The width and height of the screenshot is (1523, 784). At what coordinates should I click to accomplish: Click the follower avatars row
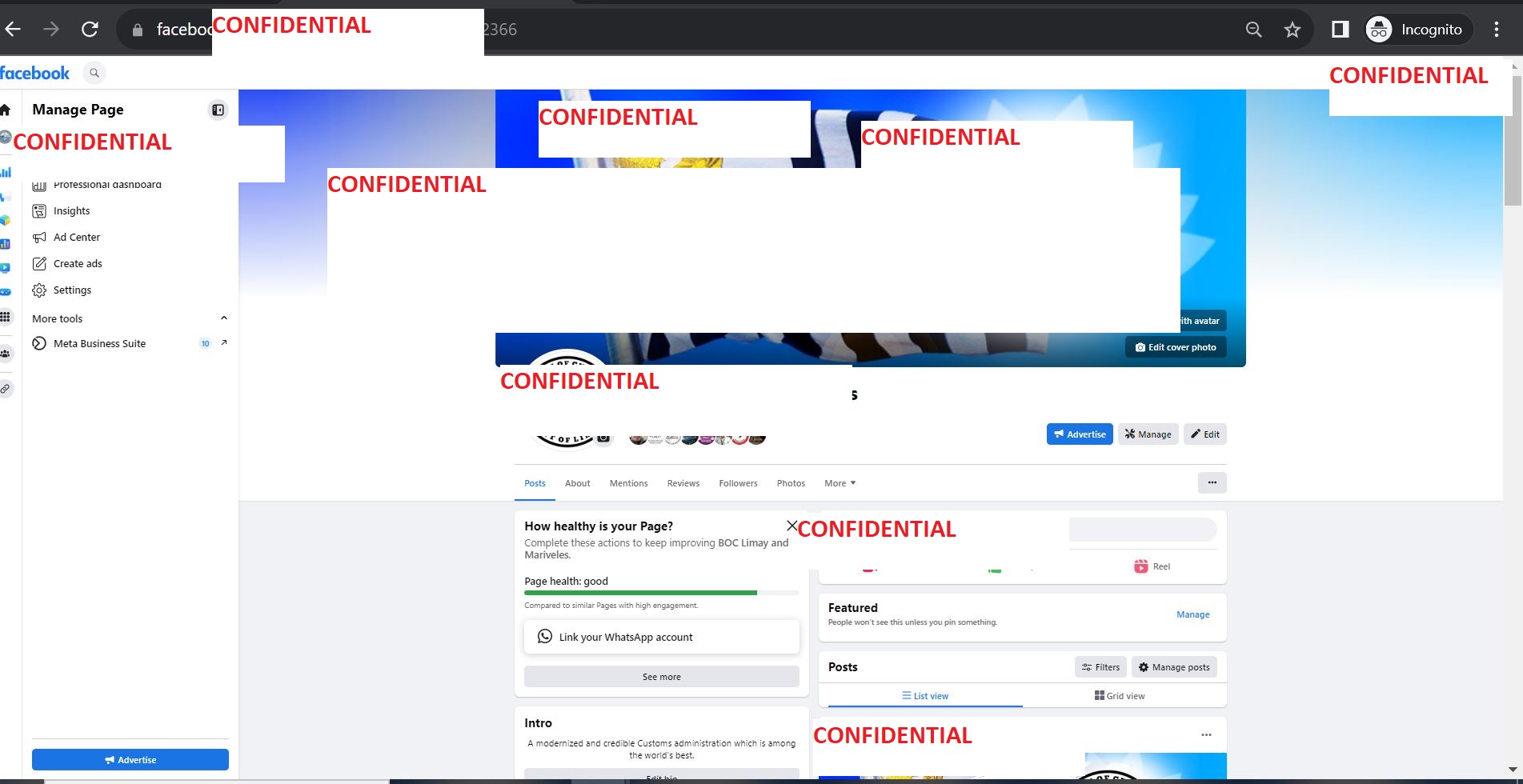(x=697, y=438)
